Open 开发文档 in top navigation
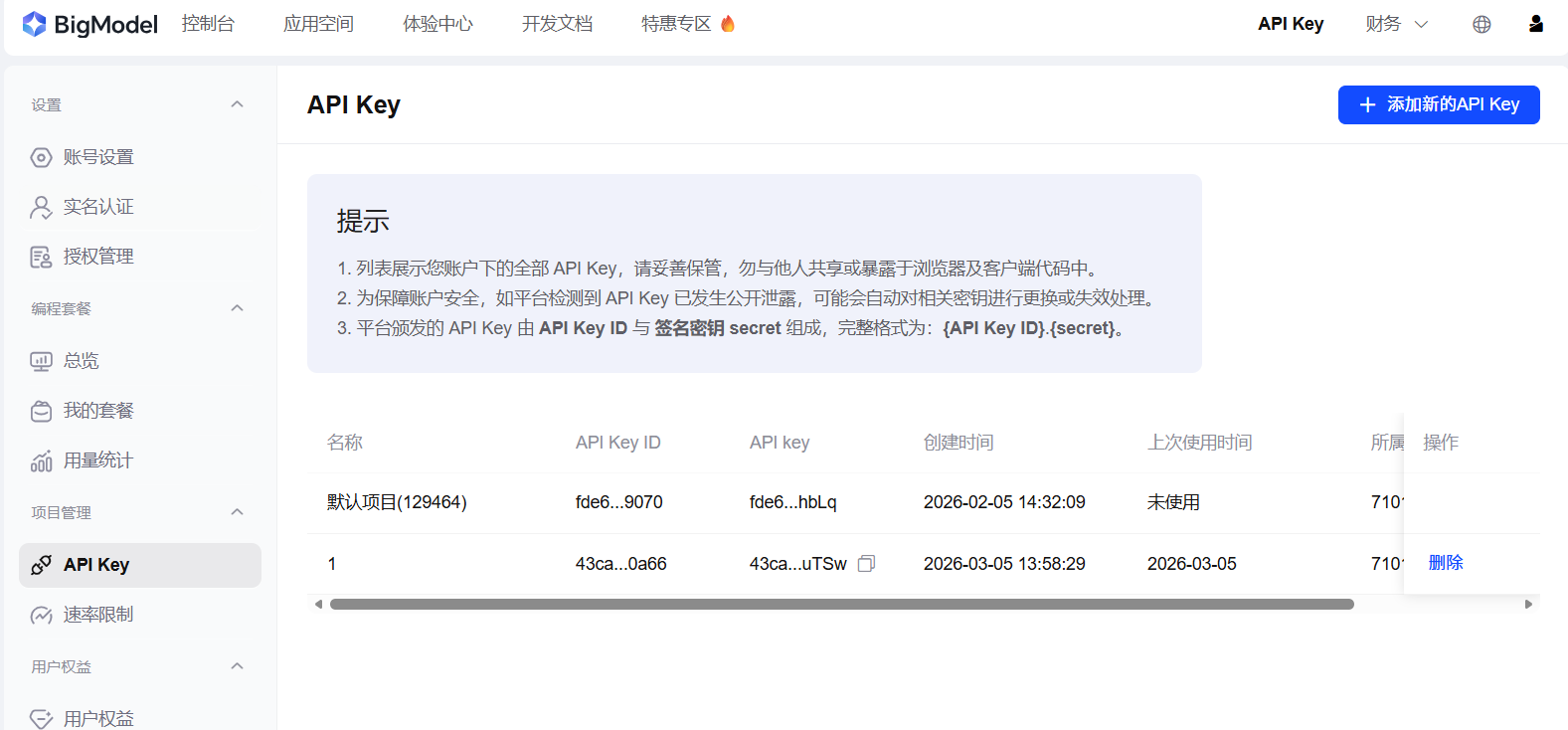The width and height of the screenshot is (1568, 730). (557, 24)
